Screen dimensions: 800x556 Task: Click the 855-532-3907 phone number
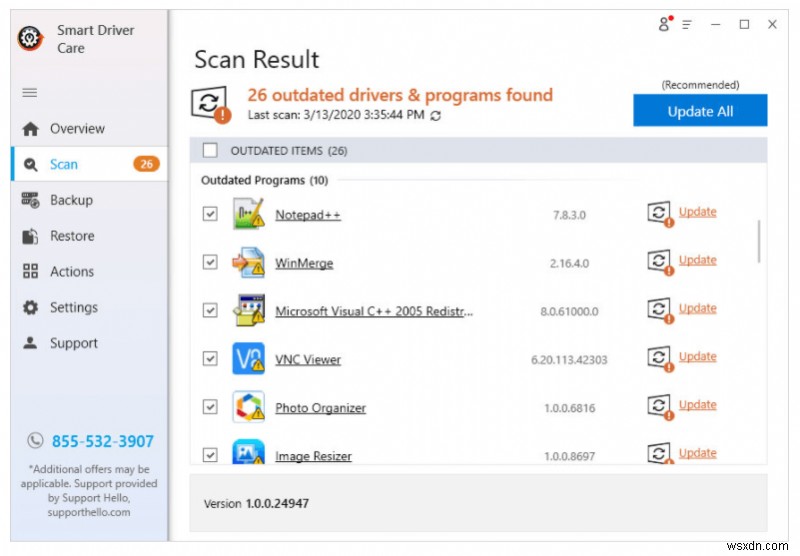tap(103, 441)
